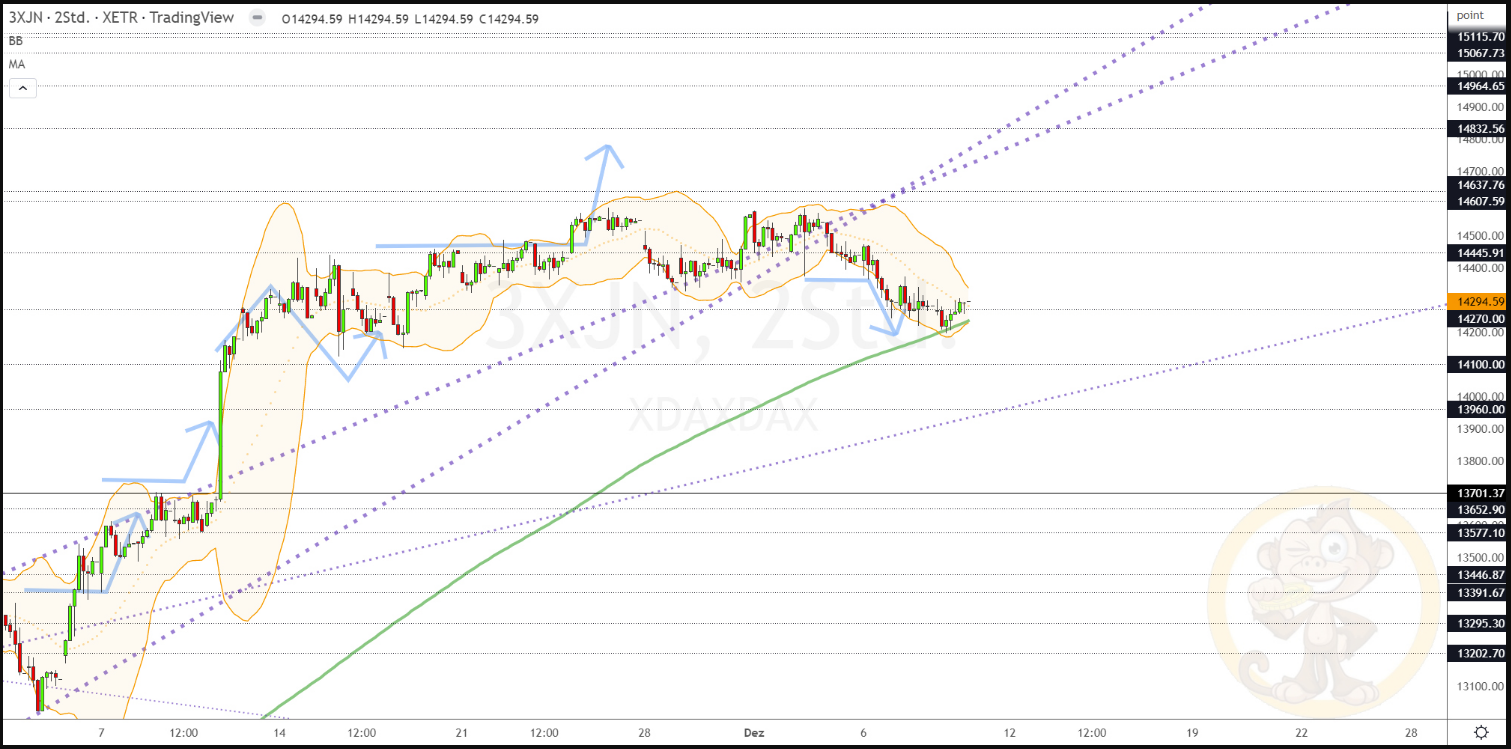Screen dimensions: 1511x749
Task: Select the MA indicator label
Action: click(x=17, y=64)
